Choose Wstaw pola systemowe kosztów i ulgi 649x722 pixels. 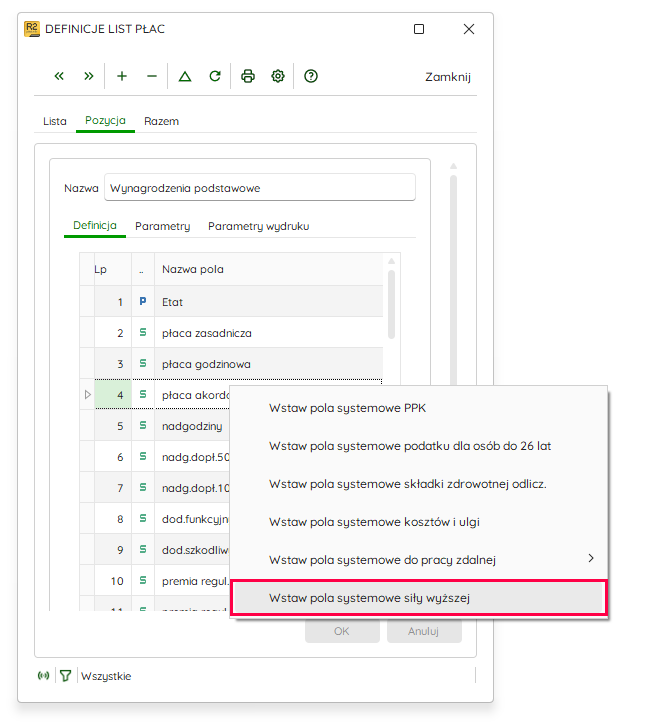coord(419,522)
